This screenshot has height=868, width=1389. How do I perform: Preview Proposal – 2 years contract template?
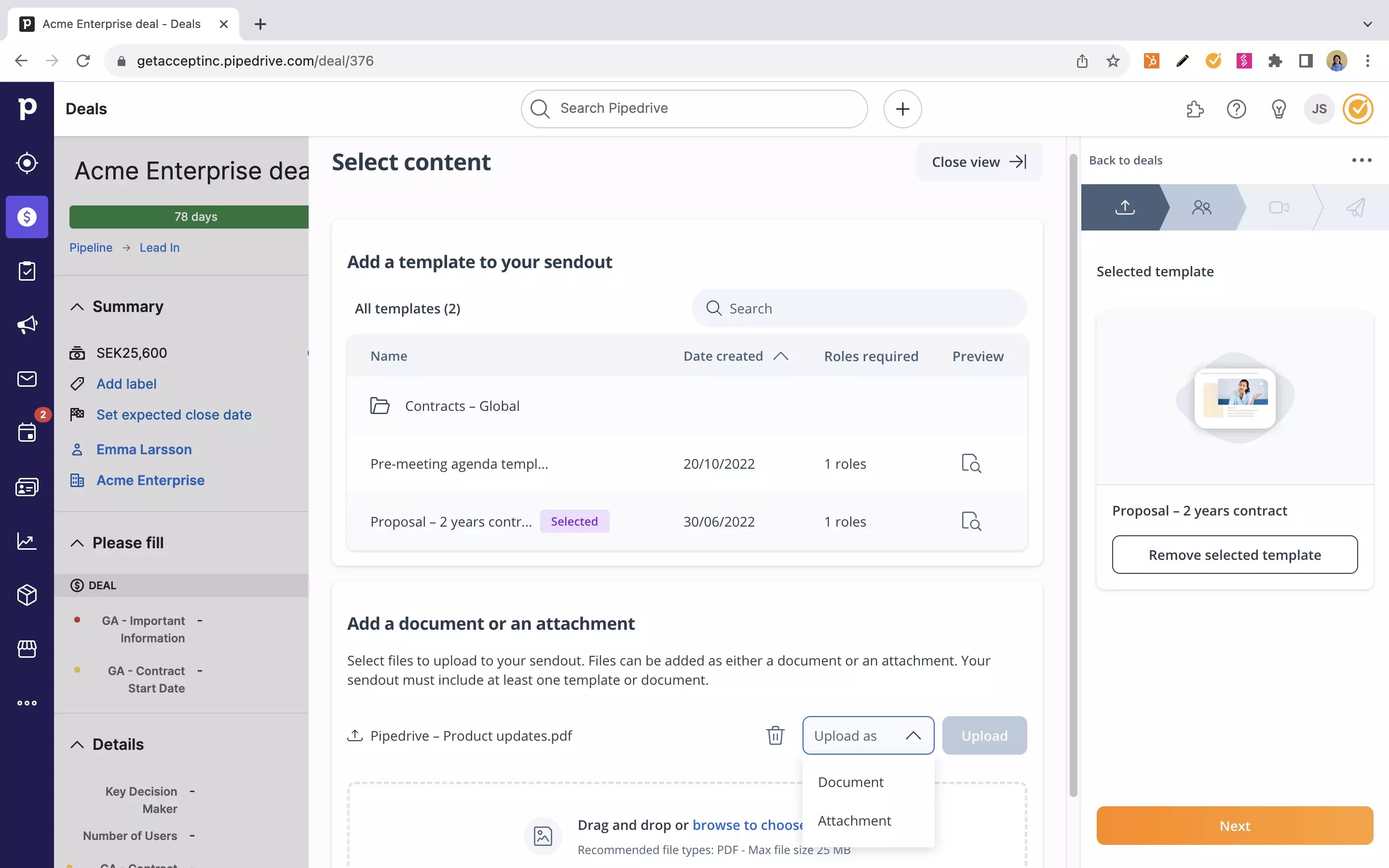971,521
